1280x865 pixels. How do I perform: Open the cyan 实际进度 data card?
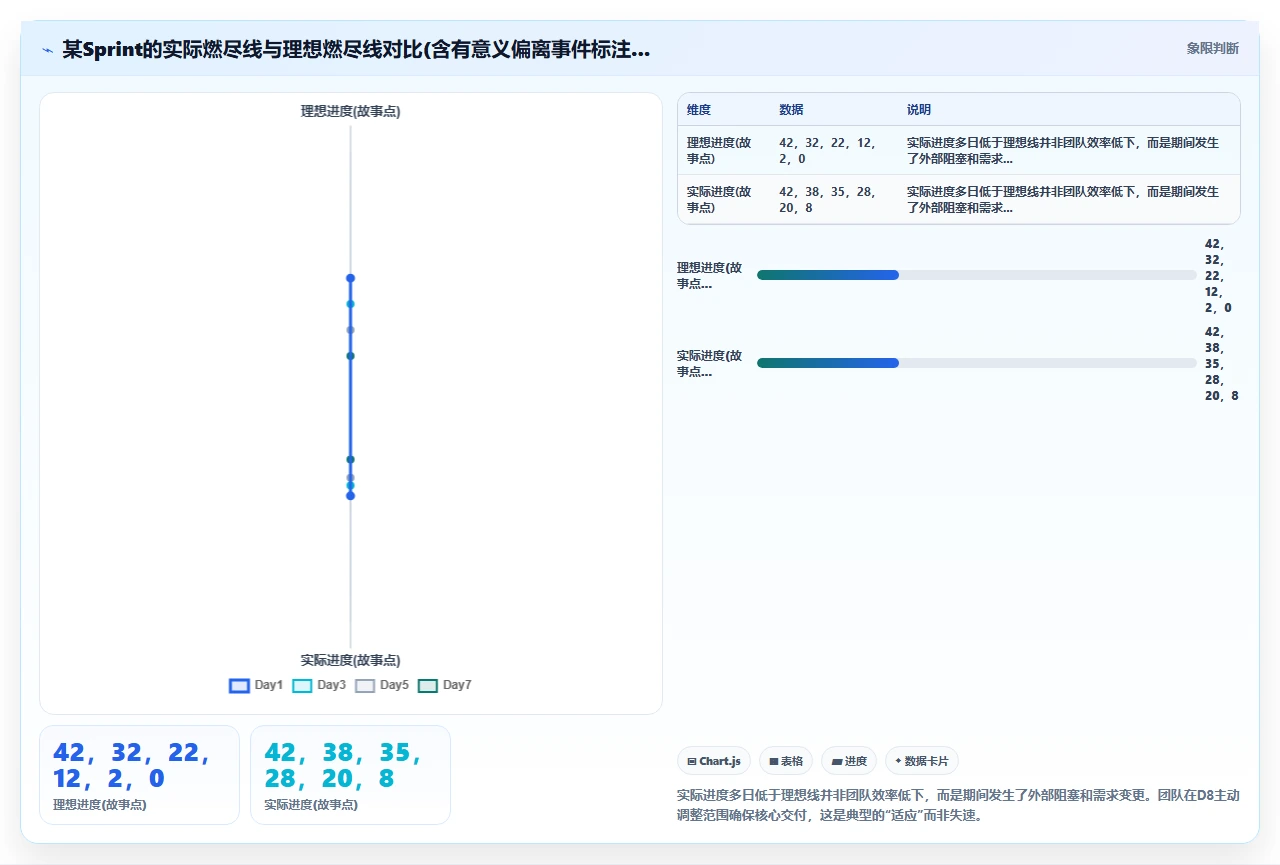click(350, 775)
